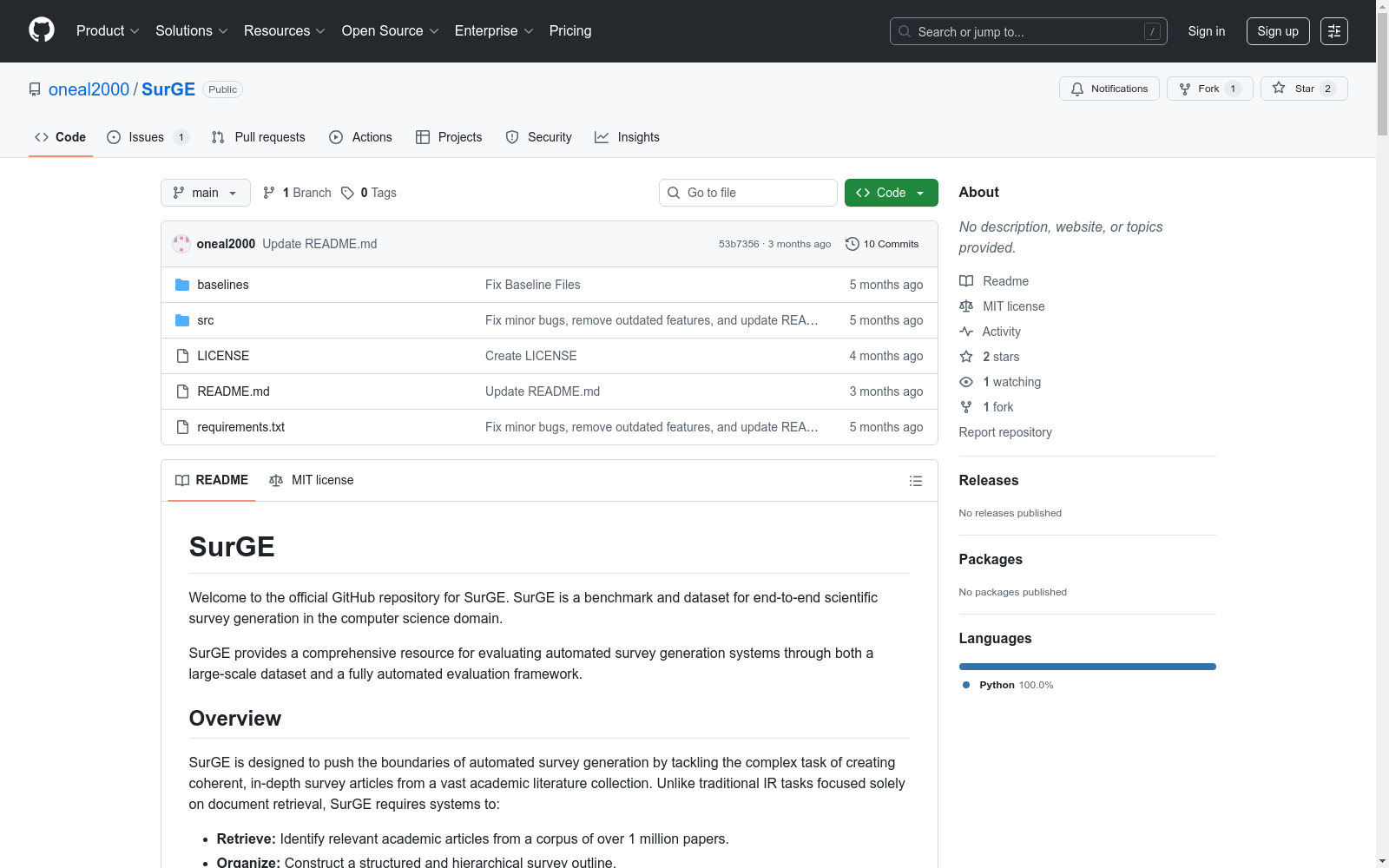The width and height of the screenshot is (1389, 868).
Task: Click the baselines folder icon
Action: [182, 285]
